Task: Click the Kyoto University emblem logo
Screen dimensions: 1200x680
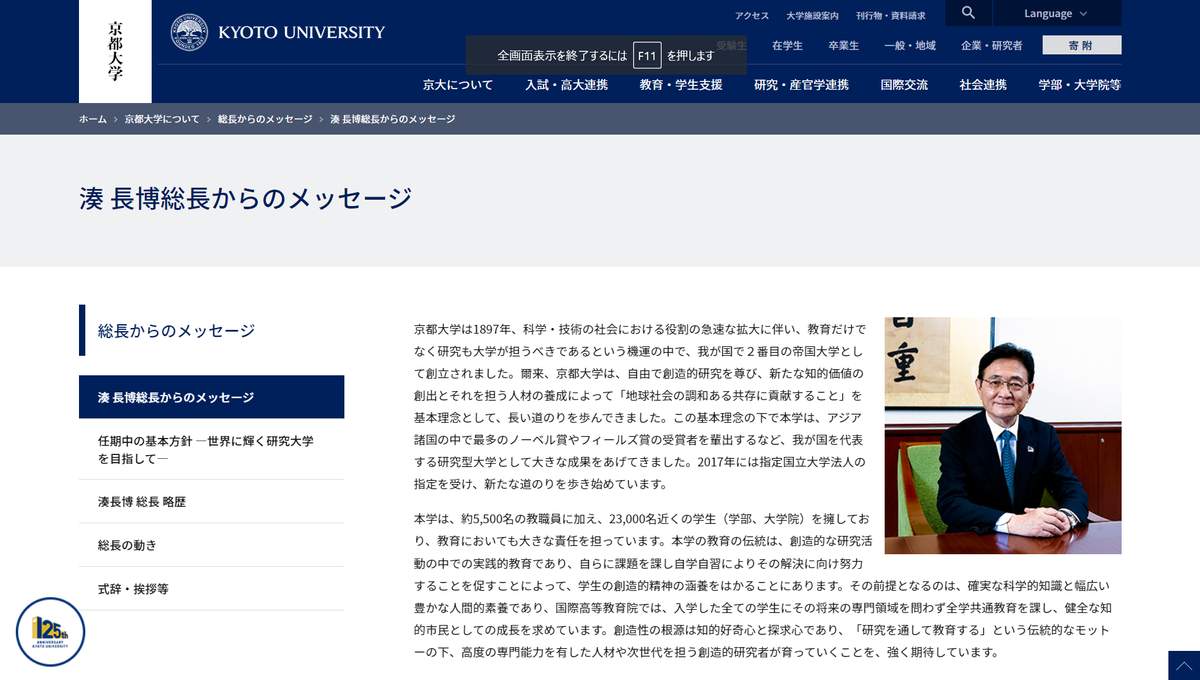Action: [x=189, y=32]
